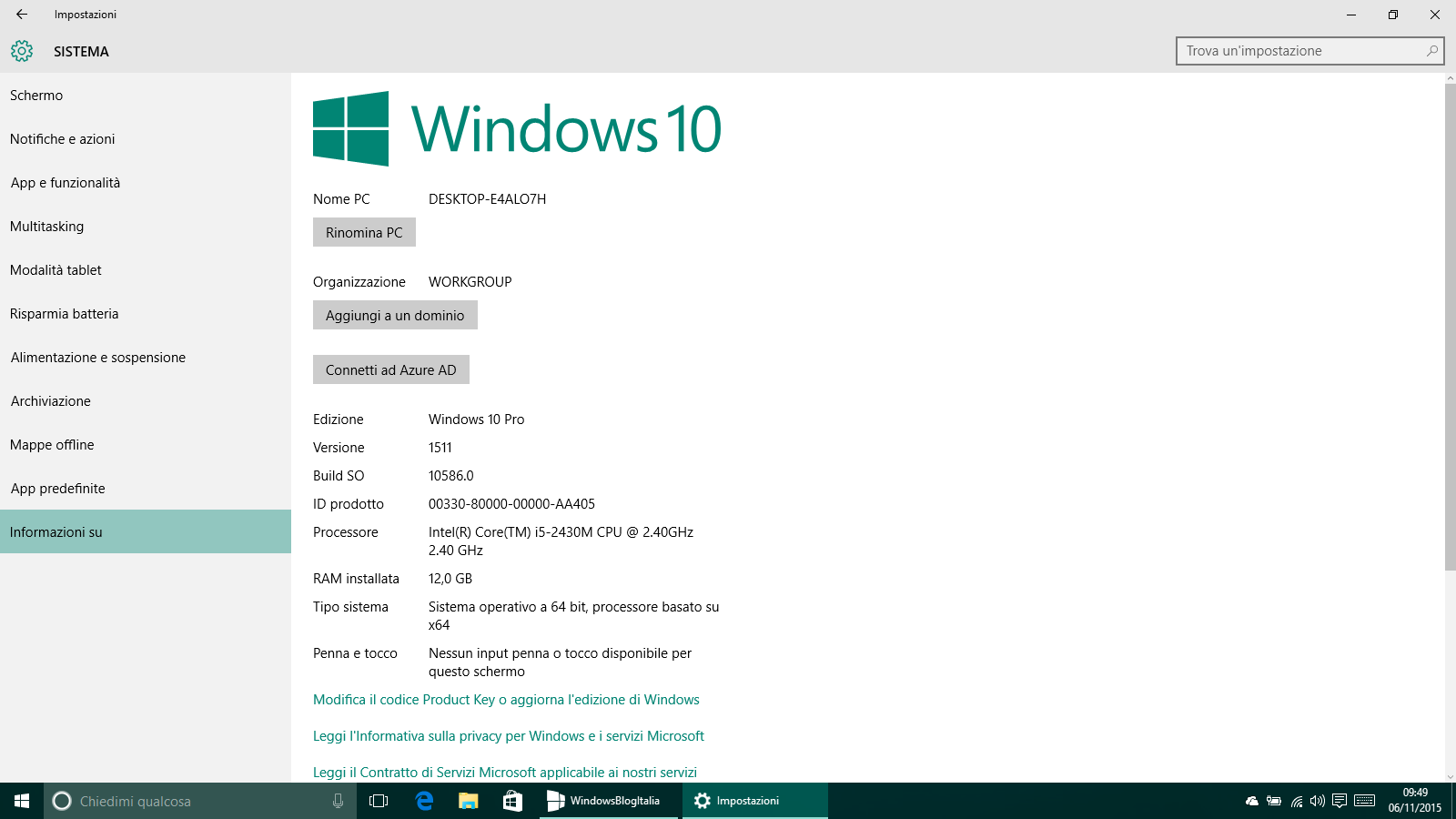This screenshot has width=1456, height=819.
Task: Click the scrollbar up arrow
Action: point(1451,78)
